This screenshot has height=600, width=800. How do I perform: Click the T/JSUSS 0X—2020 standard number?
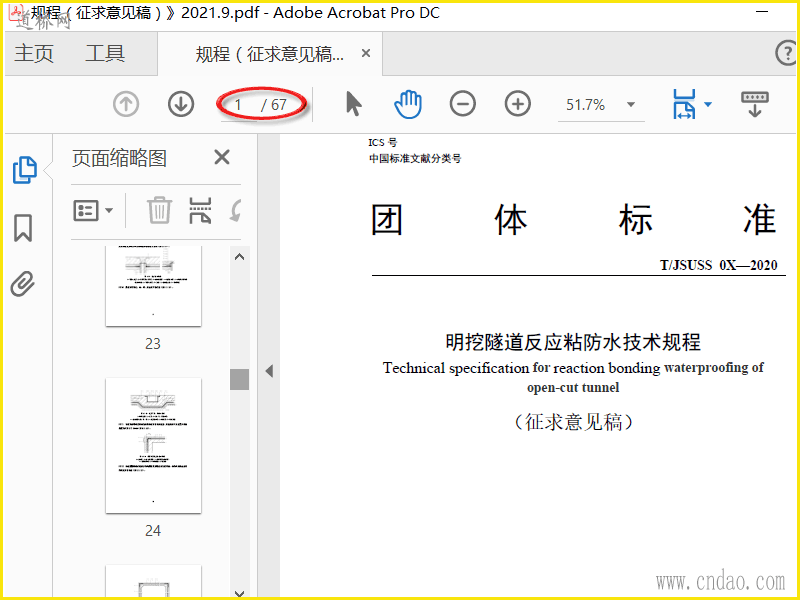pos(718,265)
